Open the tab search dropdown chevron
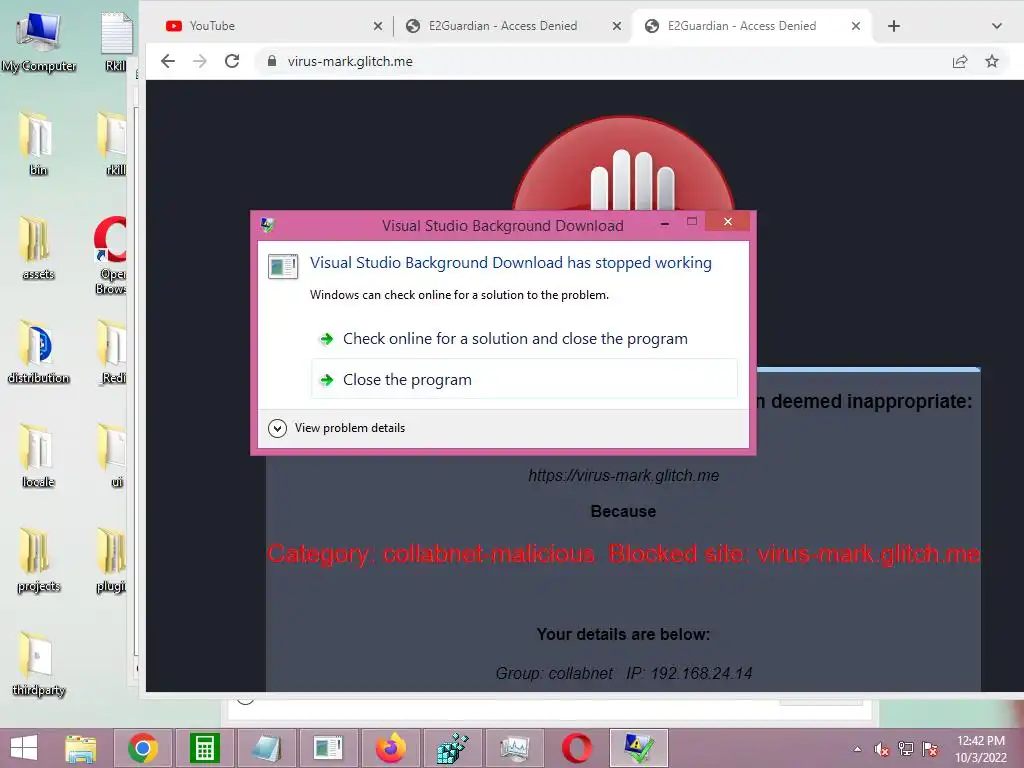Screen dimensions: 1024x768 pyautogui.click(x=997, y=26)
